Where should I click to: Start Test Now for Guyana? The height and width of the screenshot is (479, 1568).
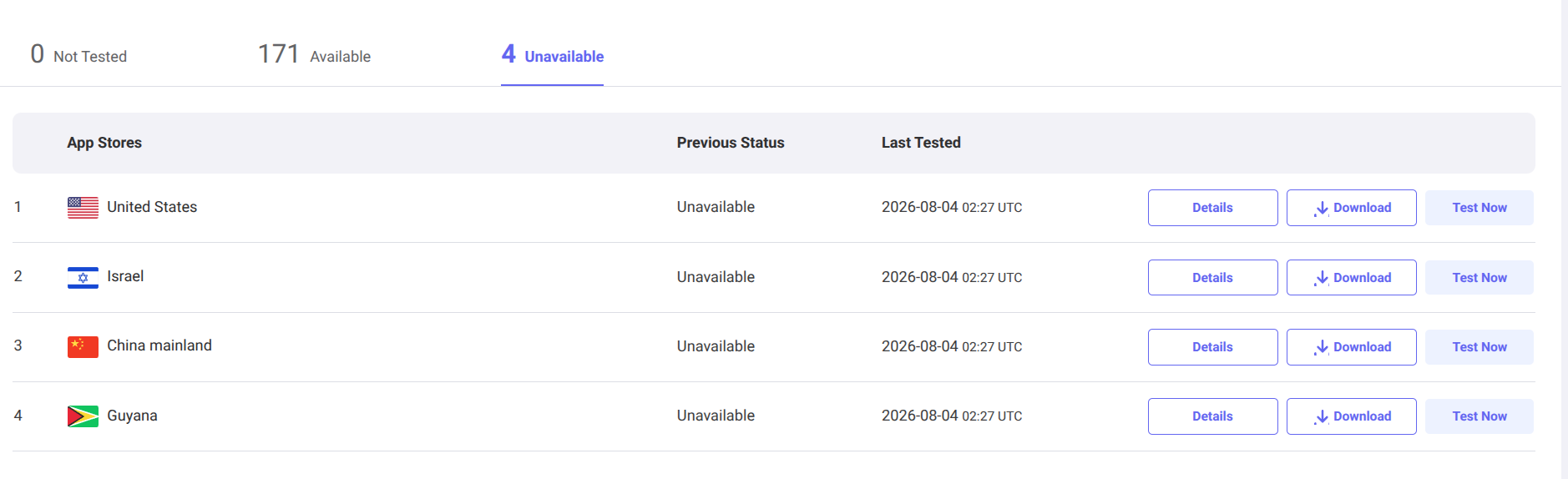pos(1479,416)
